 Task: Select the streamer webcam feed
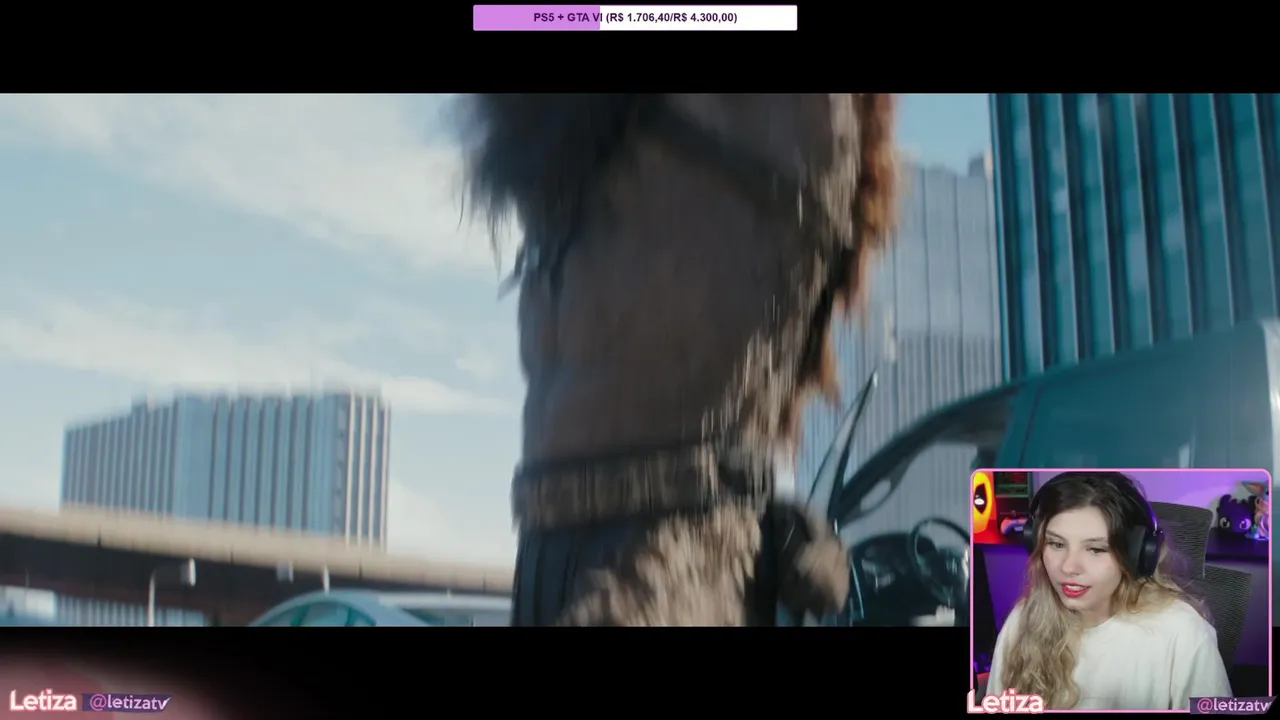click(1121, 590)
